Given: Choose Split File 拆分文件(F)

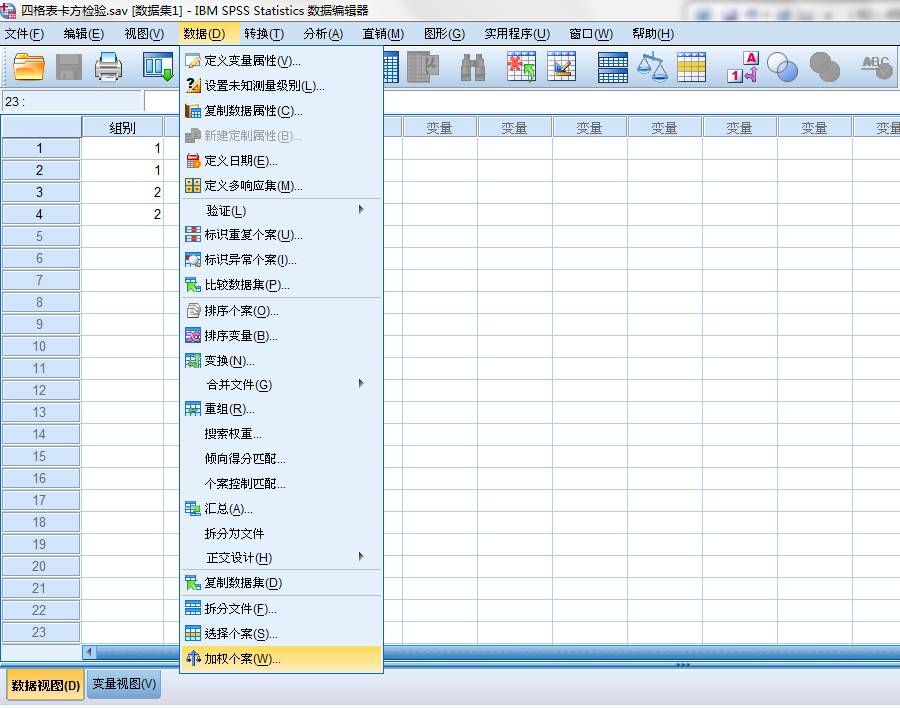Looking at the screenshot, I should [x=281, y=609].
